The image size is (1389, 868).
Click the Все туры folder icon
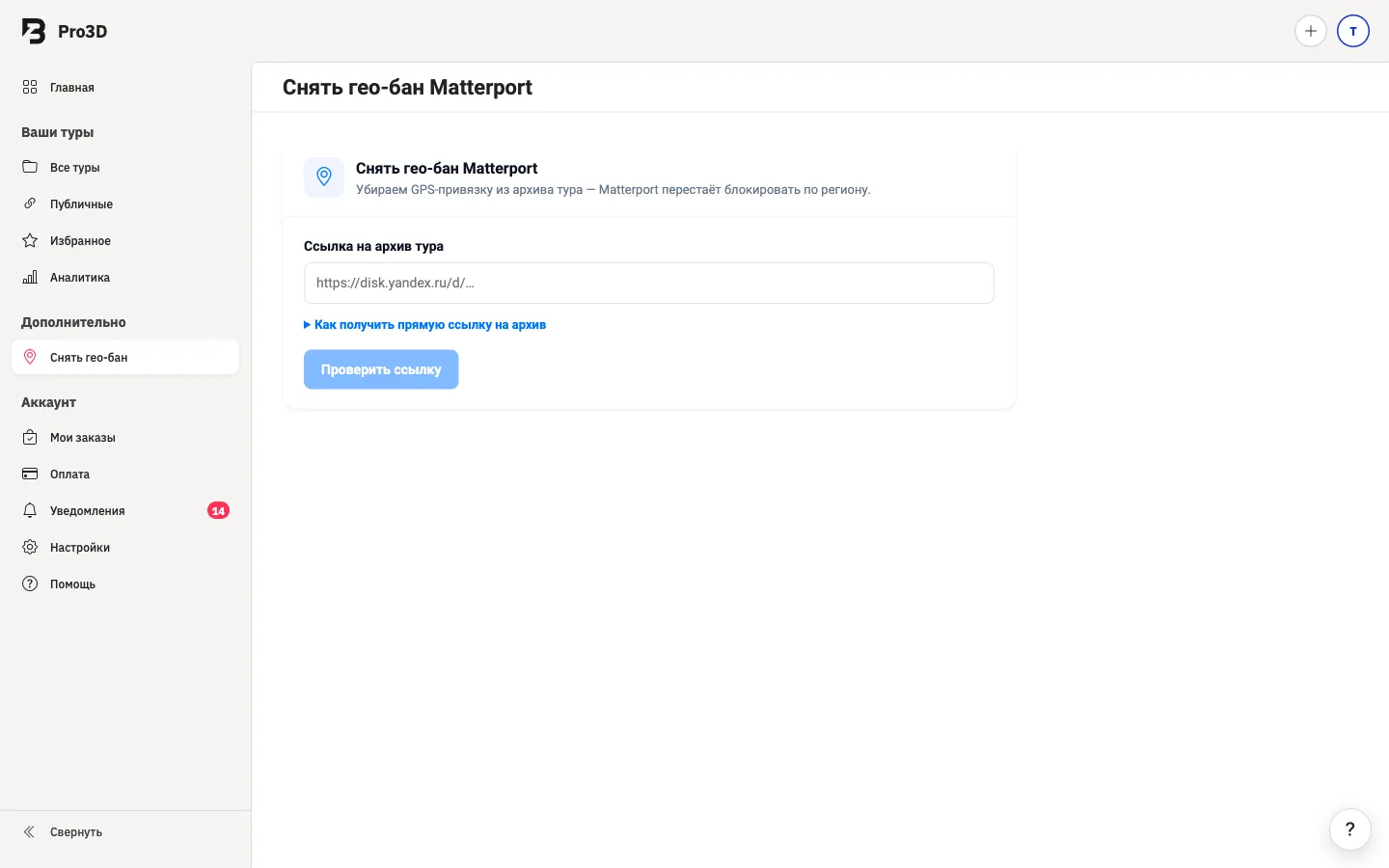[x=30, y=167]
